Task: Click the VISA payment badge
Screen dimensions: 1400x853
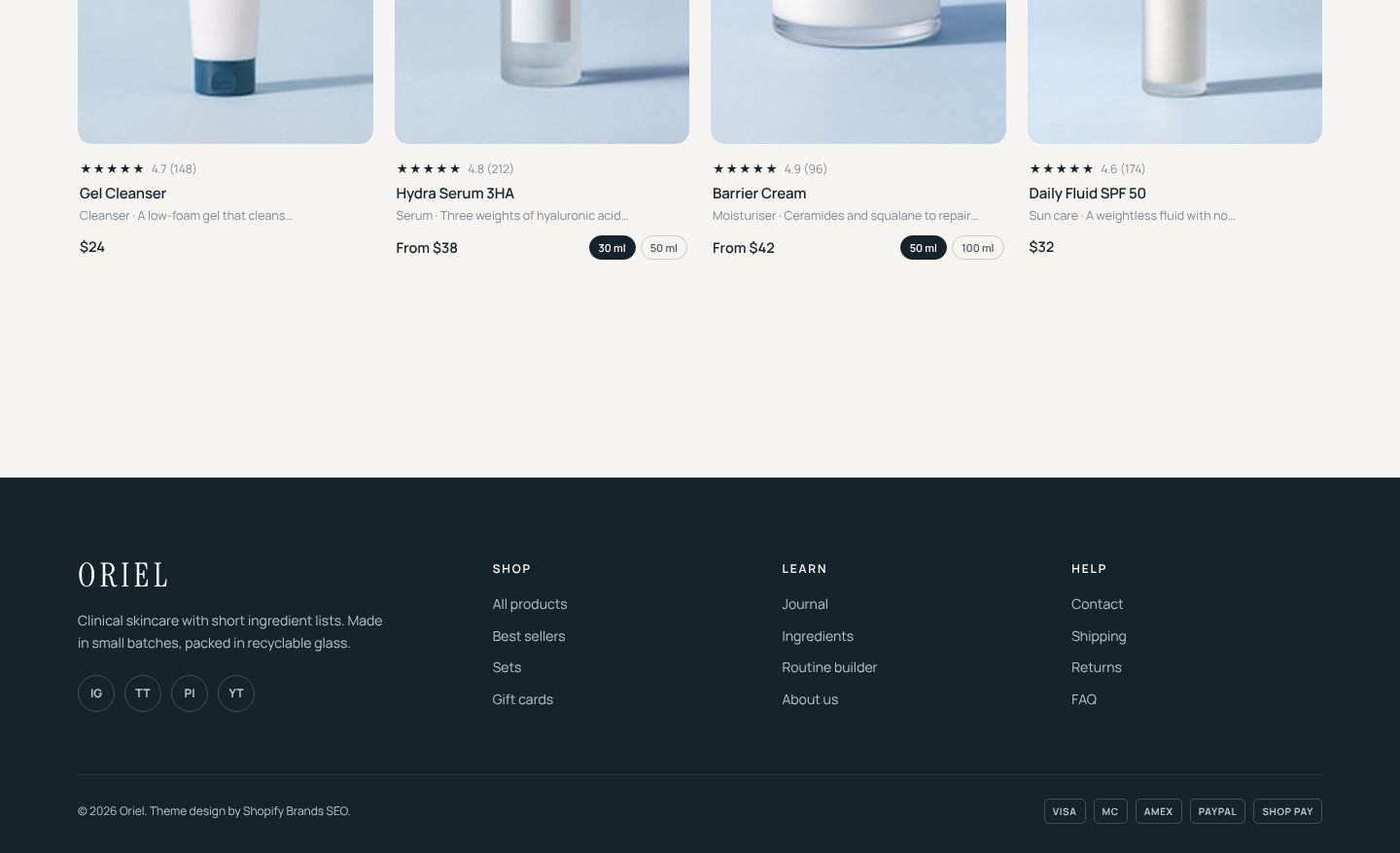Action: (1065, 811)
